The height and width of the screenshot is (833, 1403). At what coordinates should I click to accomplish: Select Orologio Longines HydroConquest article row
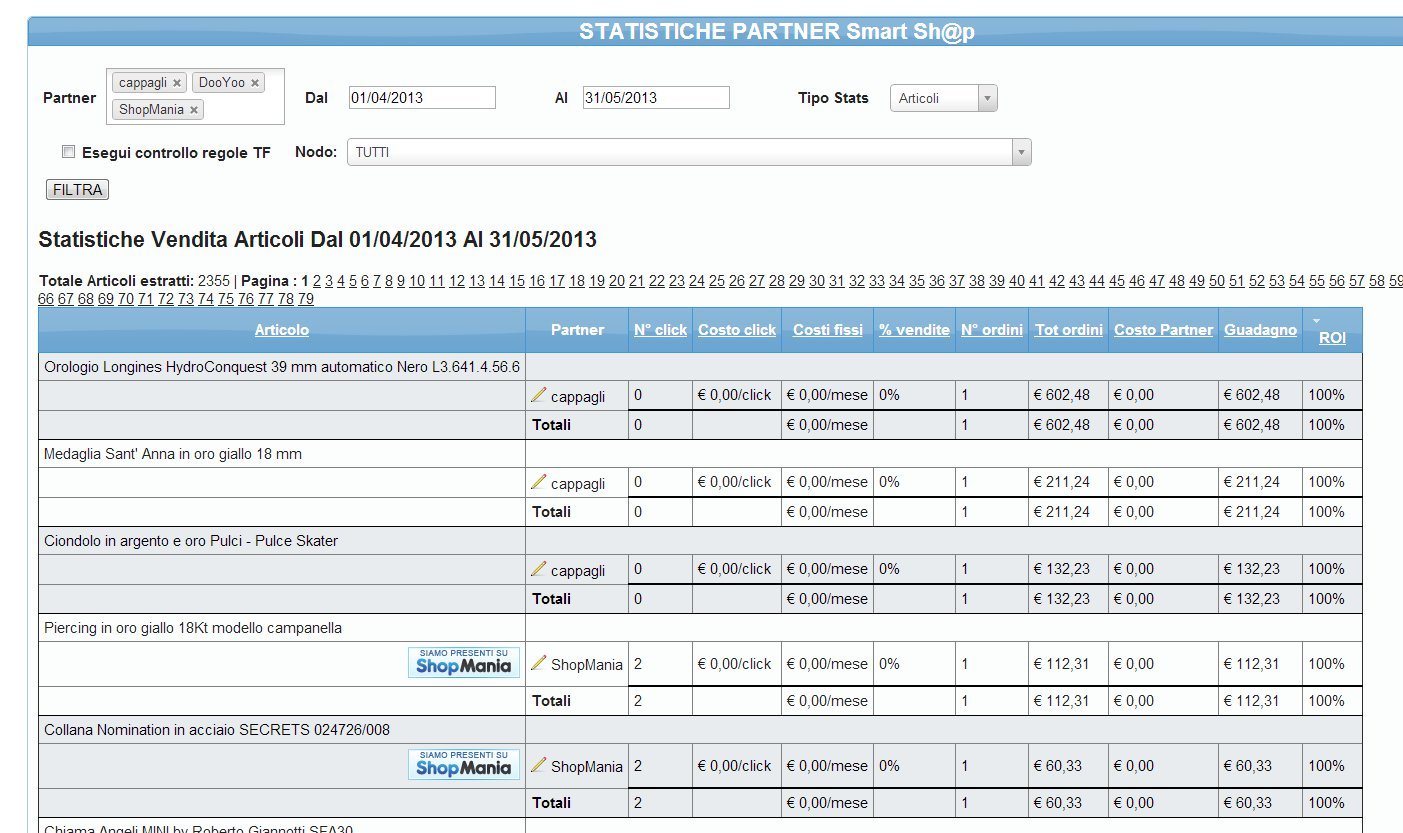point(282,367)
